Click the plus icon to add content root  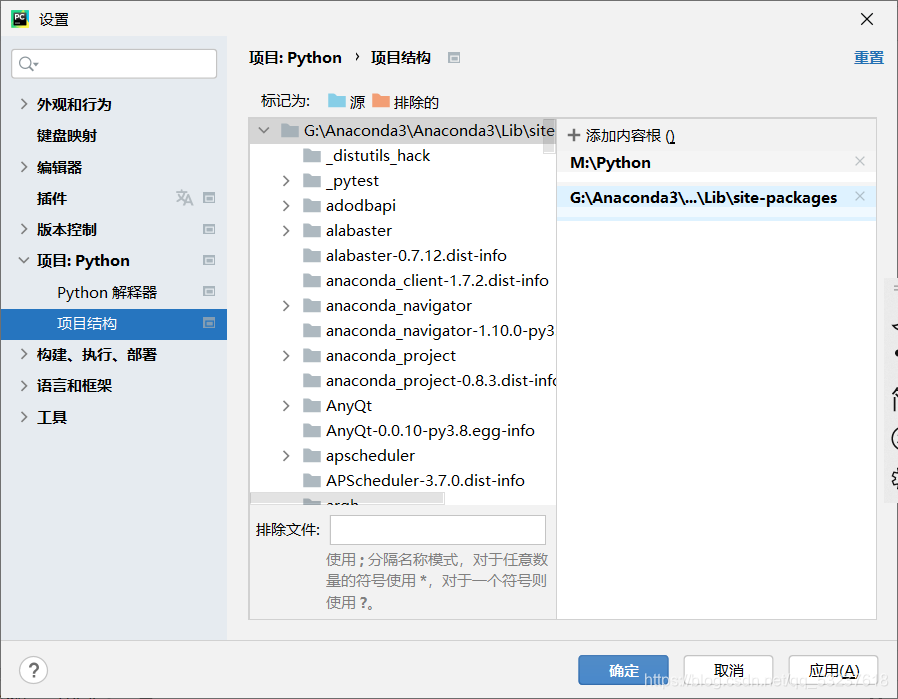point(573,136)
